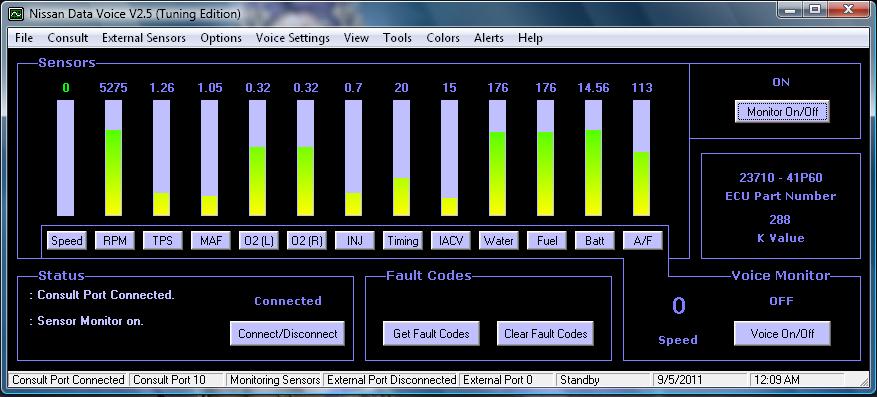Screen dimensions: 877x397
Task: Open the Help menu
Action: [x=530, y=38]
